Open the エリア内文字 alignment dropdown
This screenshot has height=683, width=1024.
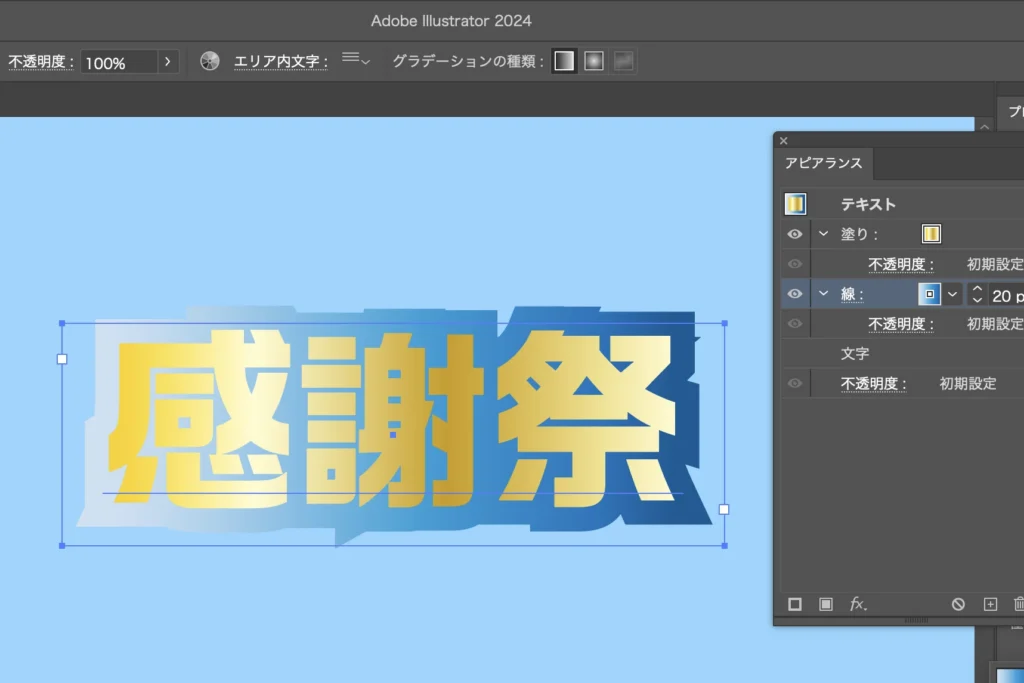coord(355,60)
